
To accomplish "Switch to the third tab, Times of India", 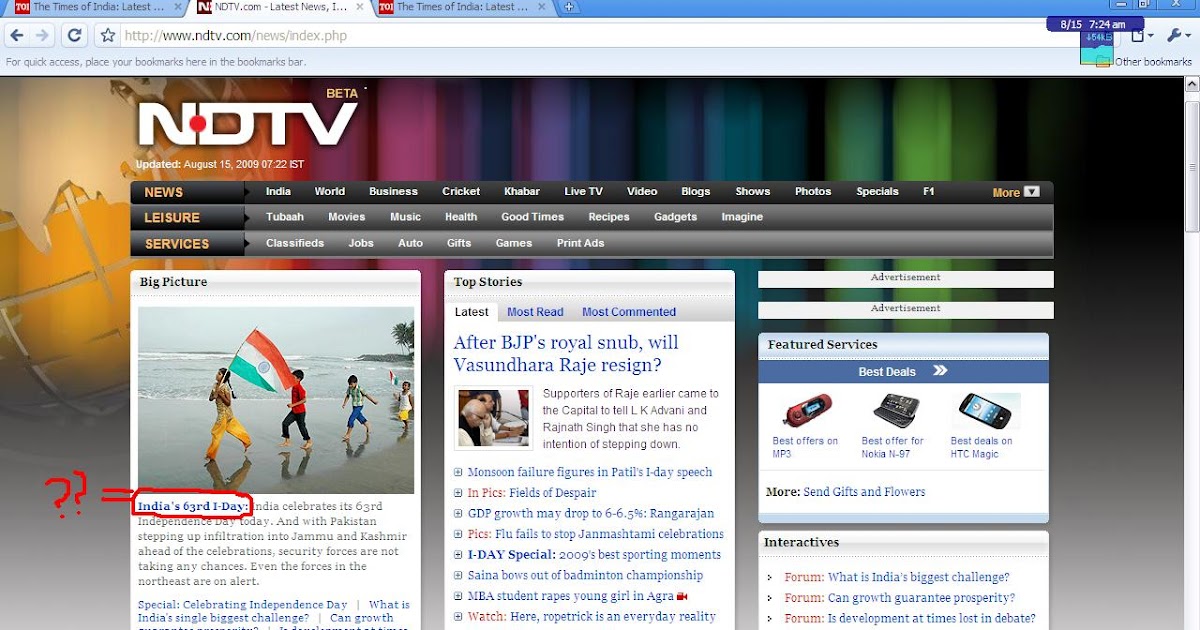I will click(462, 8).
